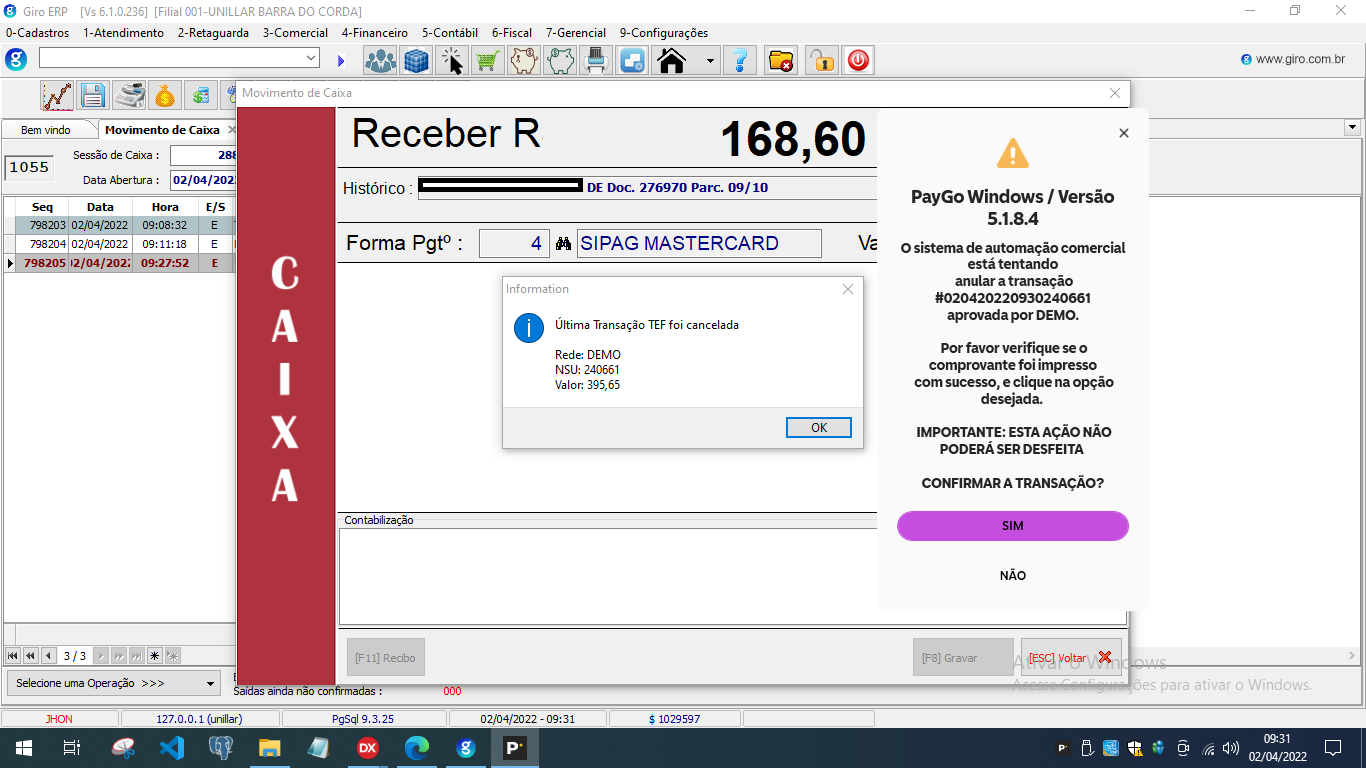Click SIM to confirm PayGo transaction
Screen dimensions: 1366x768
coord(1013,526)
